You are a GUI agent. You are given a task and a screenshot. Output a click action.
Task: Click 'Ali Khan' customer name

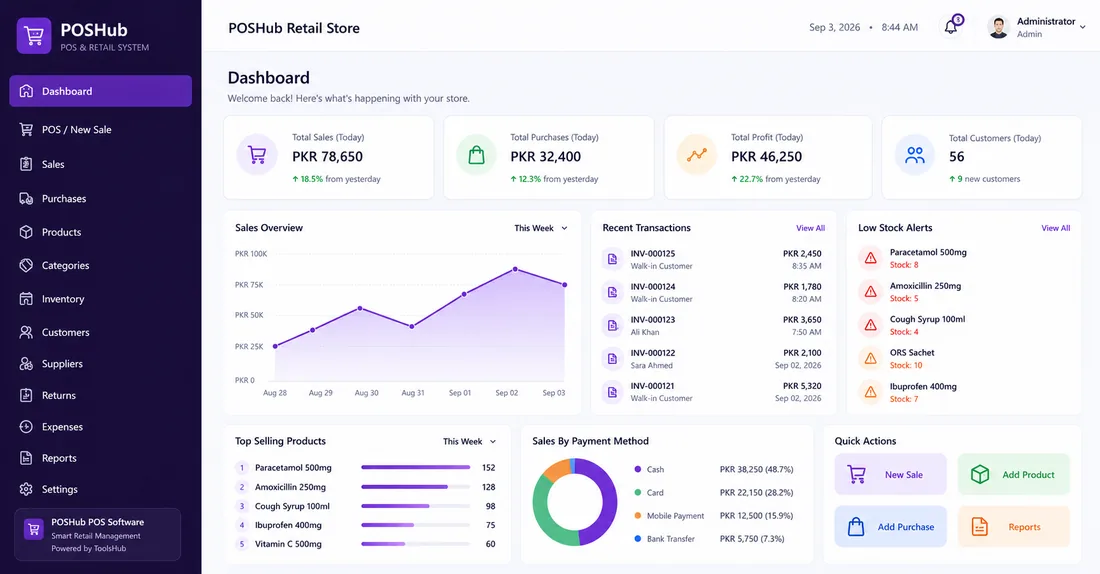pyautogui.click(x=645, y=333)
